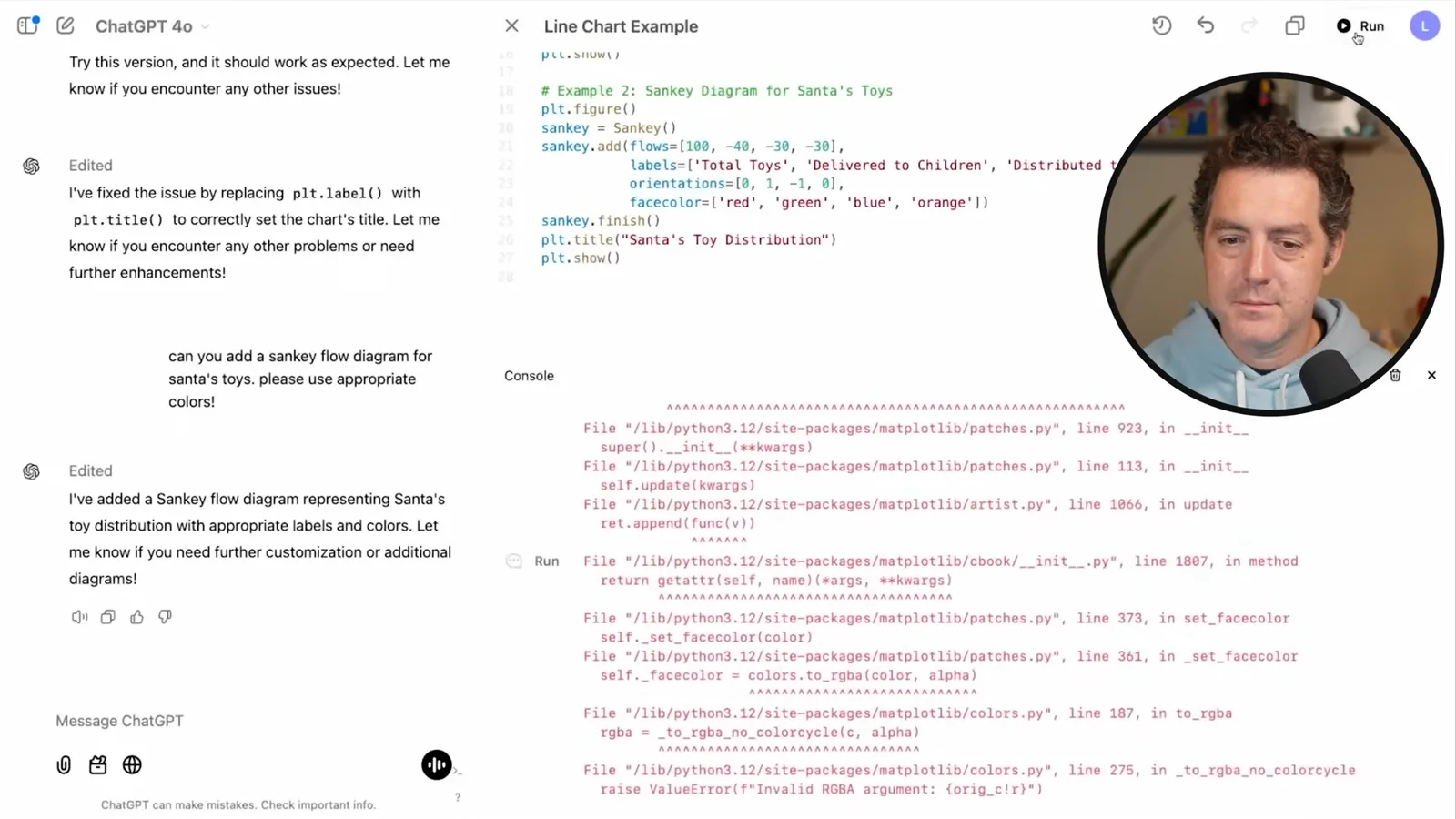Select the Sankey diagram comment line in code

[716, 91]
